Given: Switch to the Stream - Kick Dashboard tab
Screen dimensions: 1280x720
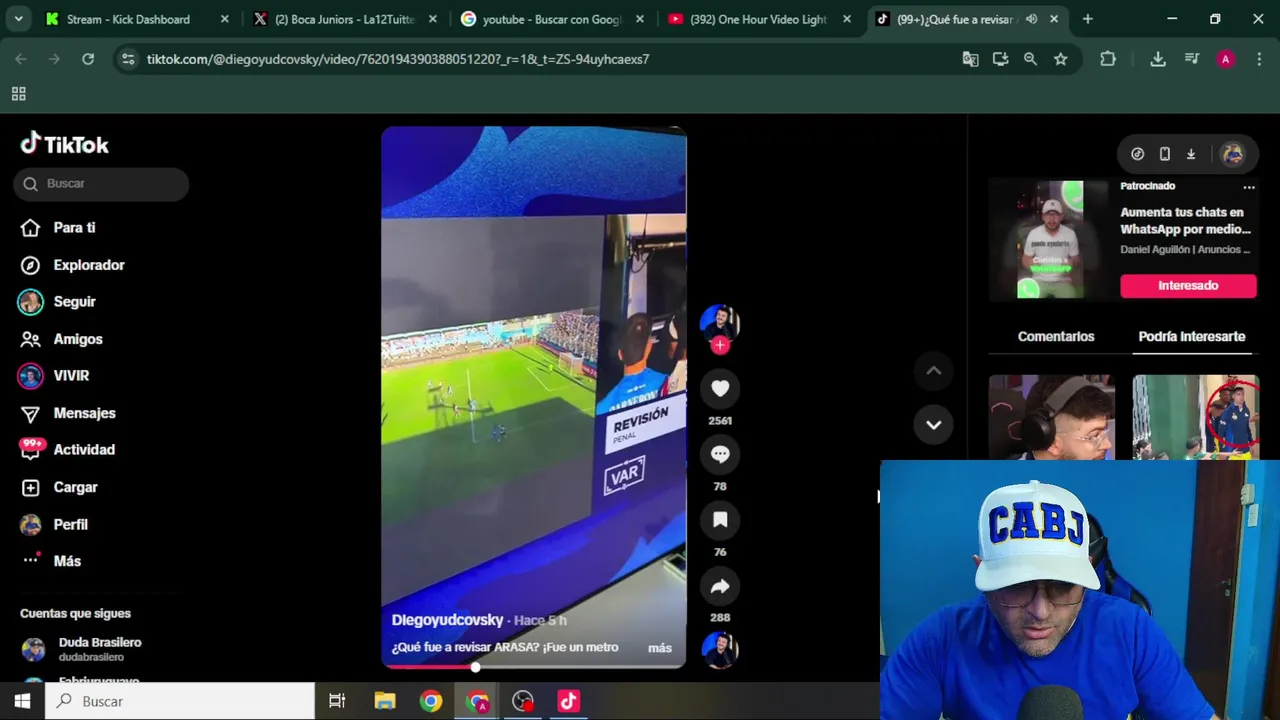Looking at the screenshot, I should click(x=128, y=19).
